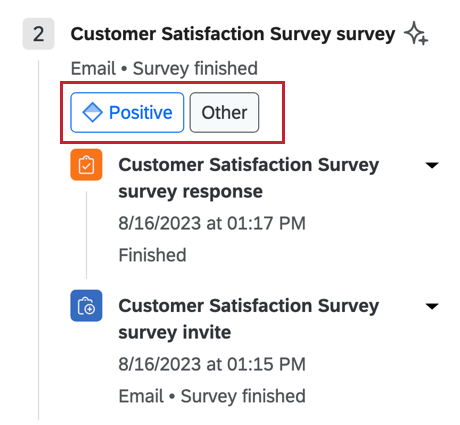Click the connector line between response and invite
The width and height of the screenshot is (460, 425).
(x=86, y=235)
